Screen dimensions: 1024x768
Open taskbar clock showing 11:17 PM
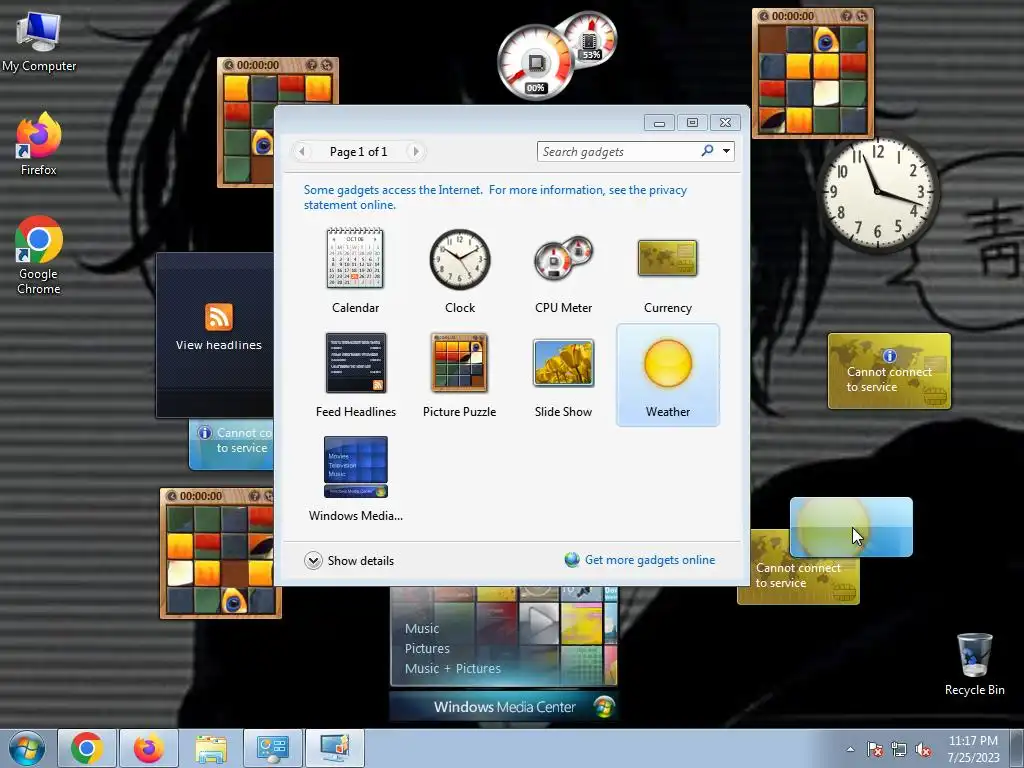[973, 748]
